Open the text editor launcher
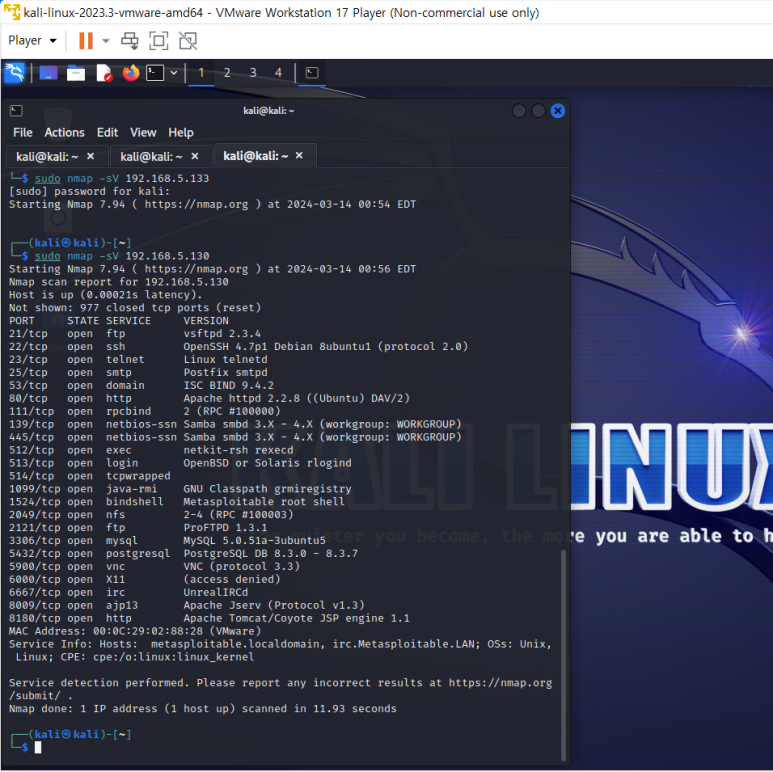 (104, 73)
